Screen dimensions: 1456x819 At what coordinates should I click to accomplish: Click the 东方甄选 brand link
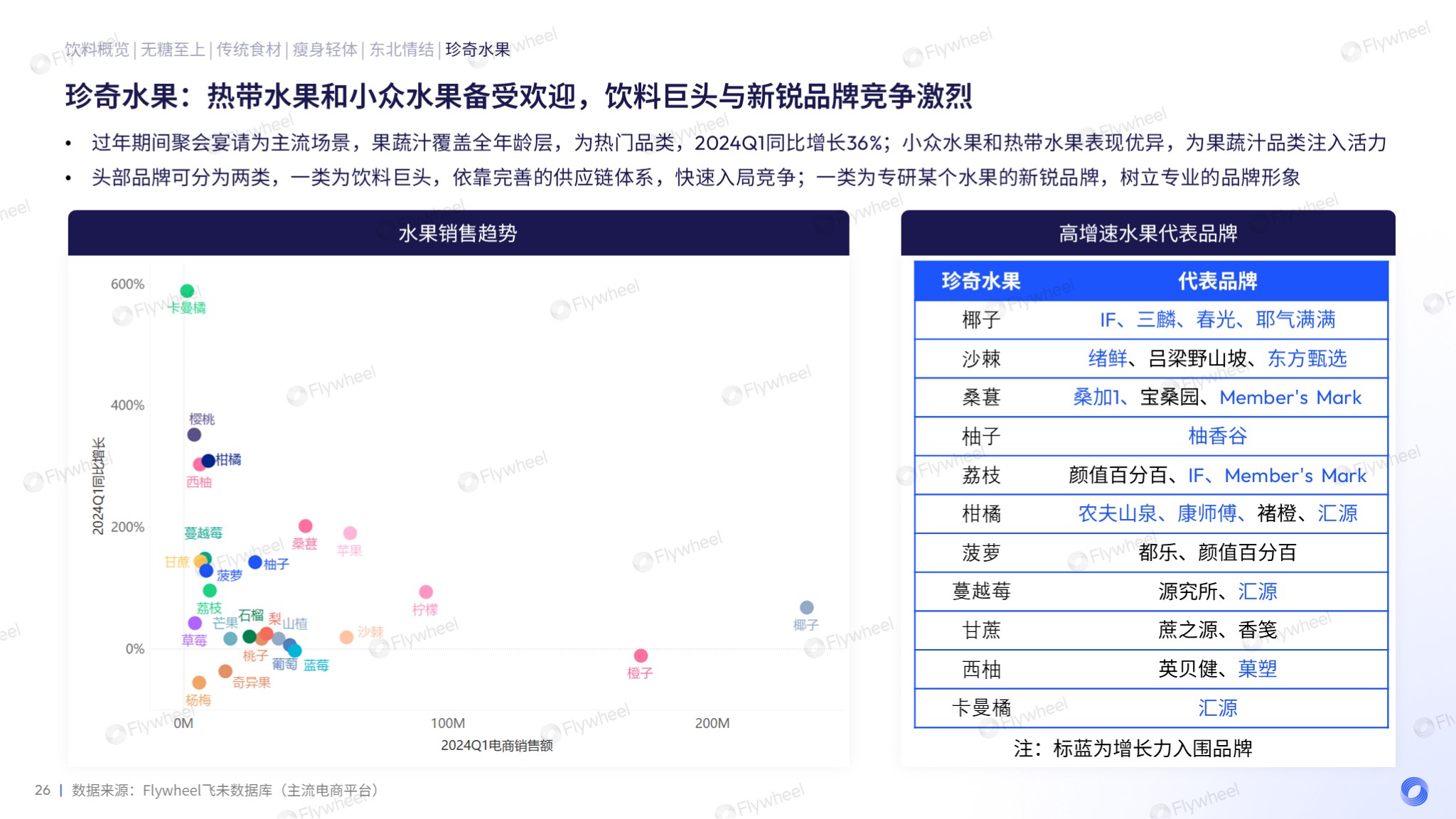pyautogui.click(x=1307, y=358)
